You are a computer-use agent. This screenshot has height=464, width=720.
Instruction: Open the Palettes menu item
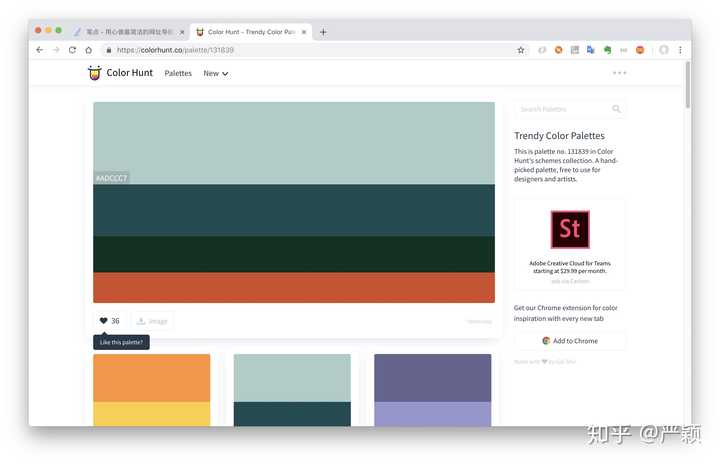tap(178, 74)
